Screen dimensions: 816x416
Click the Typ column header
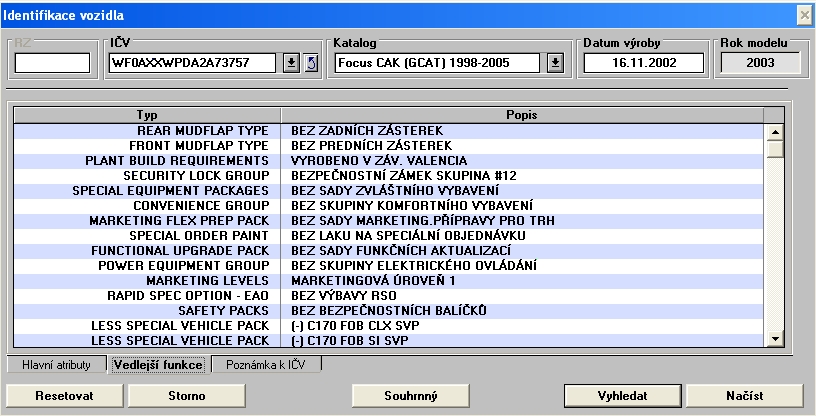tap(147, 115)
